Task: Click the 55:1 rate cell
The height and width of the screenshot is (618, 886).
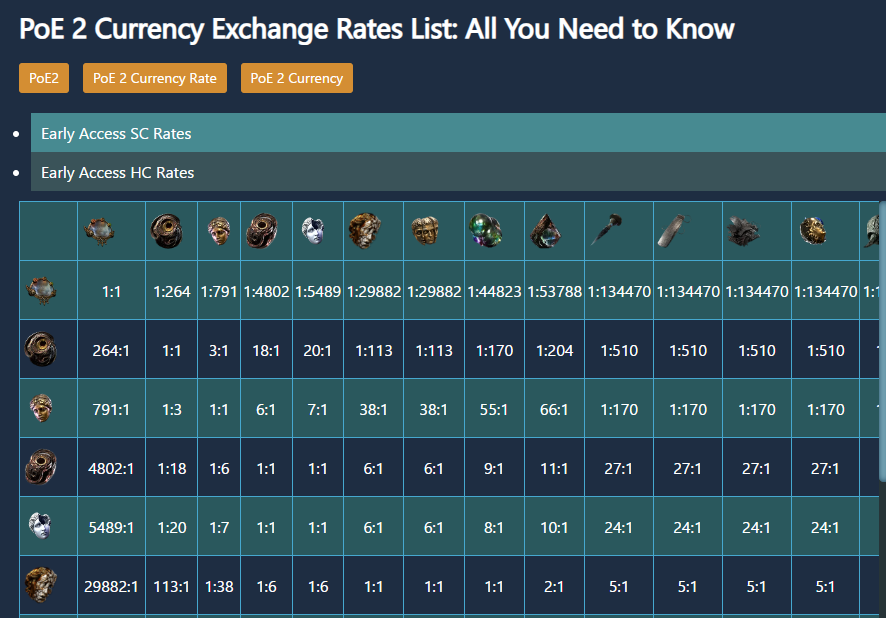Action: tap(494, 409)
